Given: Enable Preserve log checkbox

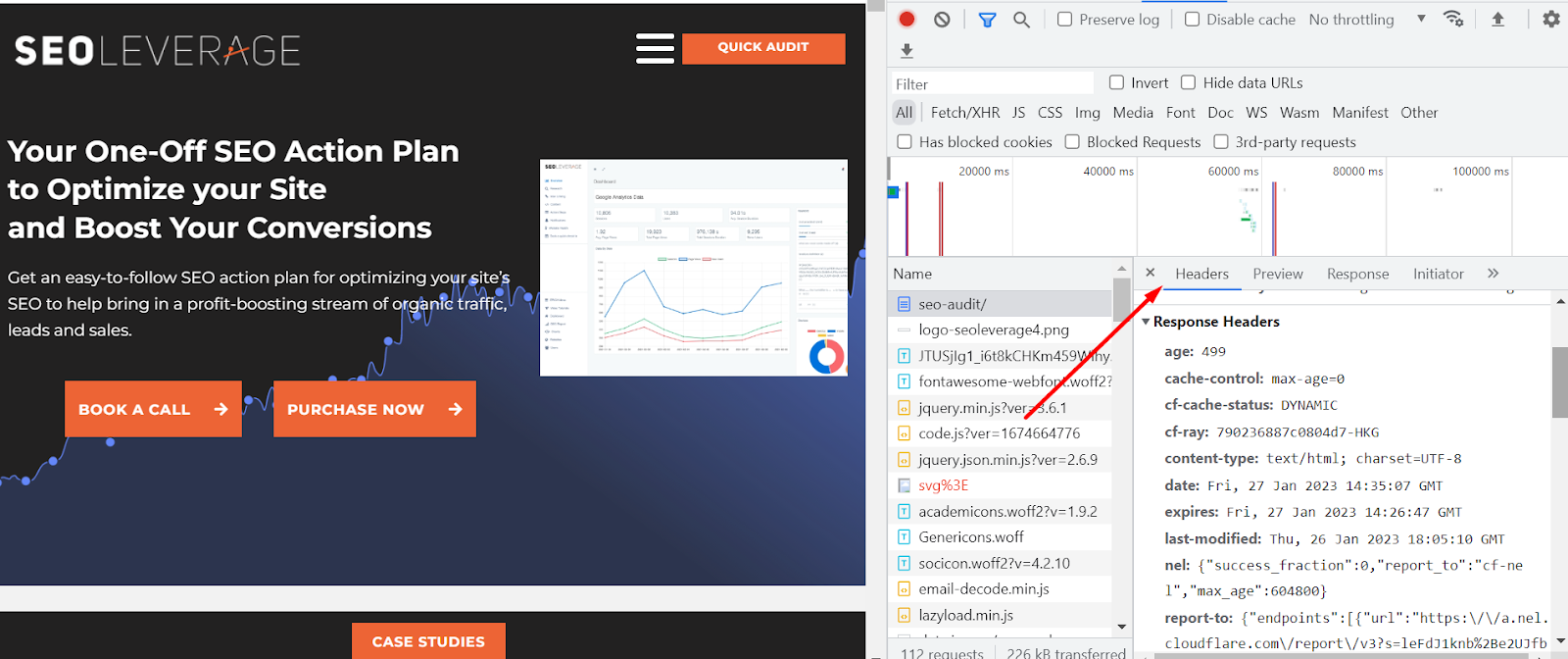Looking at the screenshot, I should [x=1065, y=19].
